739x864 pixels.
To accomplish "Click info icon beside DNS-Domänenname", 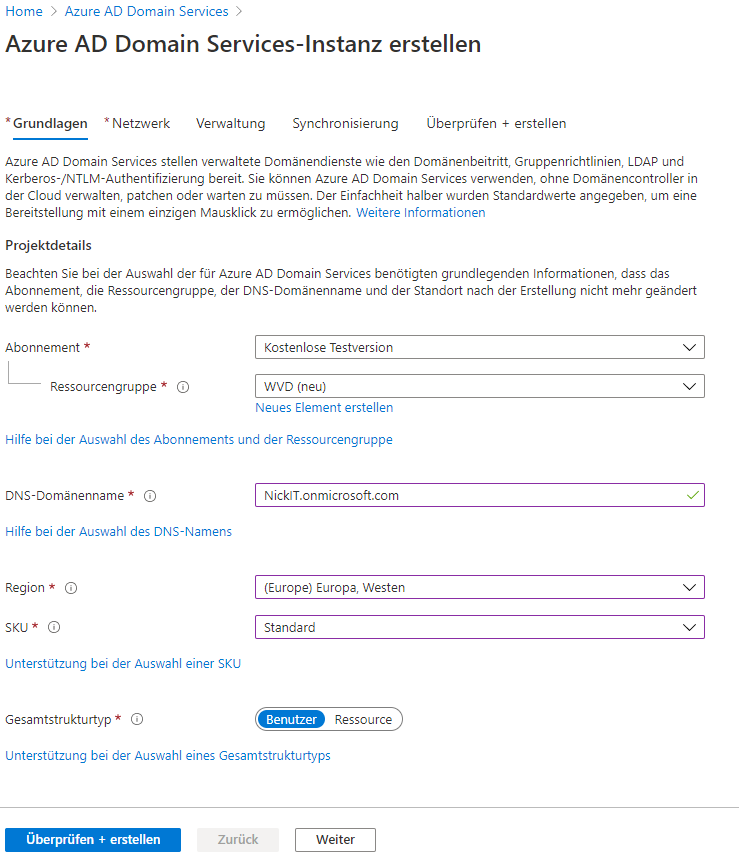I will (x=150, y=496).
